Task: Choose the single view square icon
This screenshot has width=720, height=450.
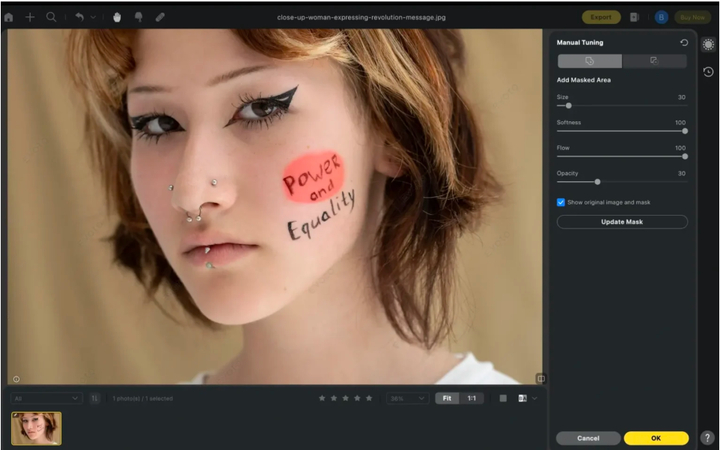Action: (503, 398)
